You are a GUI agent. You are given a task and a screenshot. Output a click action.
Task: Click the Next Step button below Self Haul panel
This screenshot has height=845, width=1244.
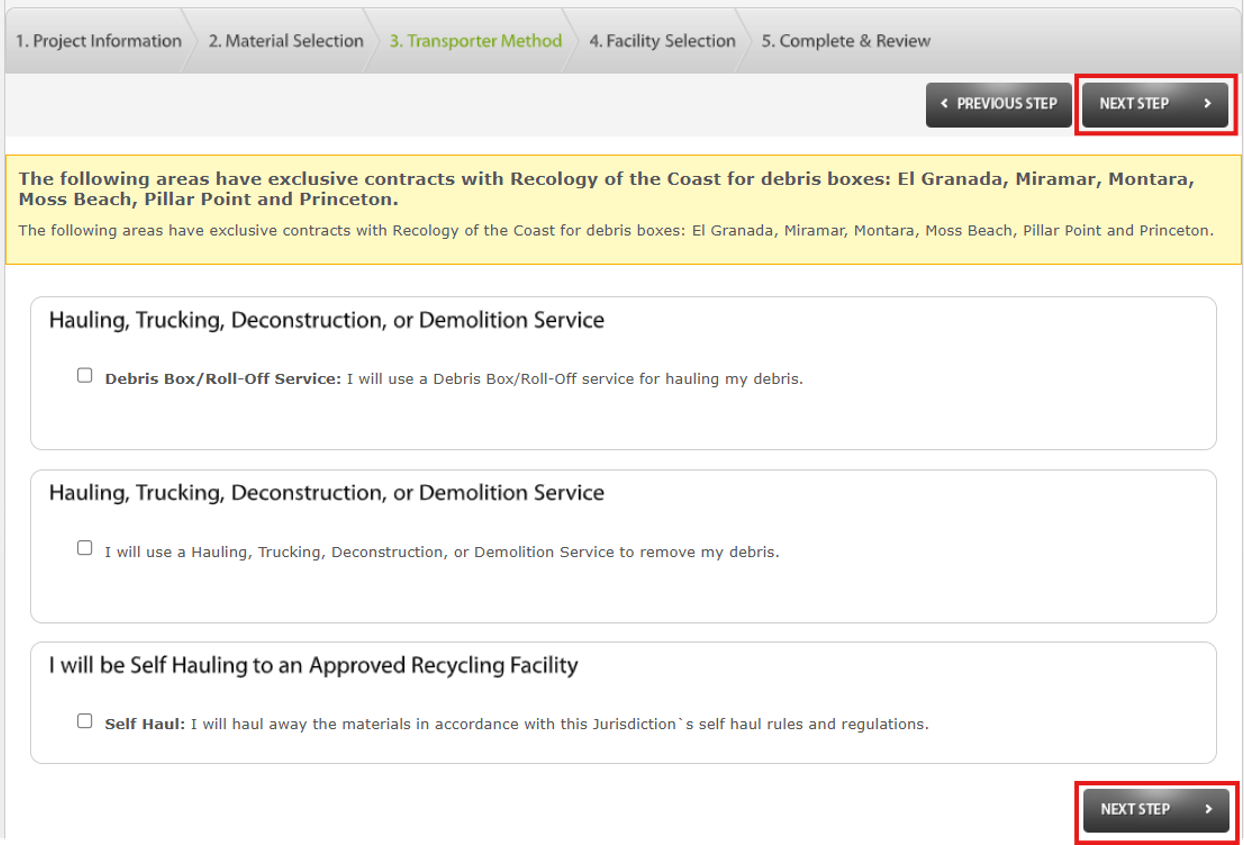click(1156, 809)
